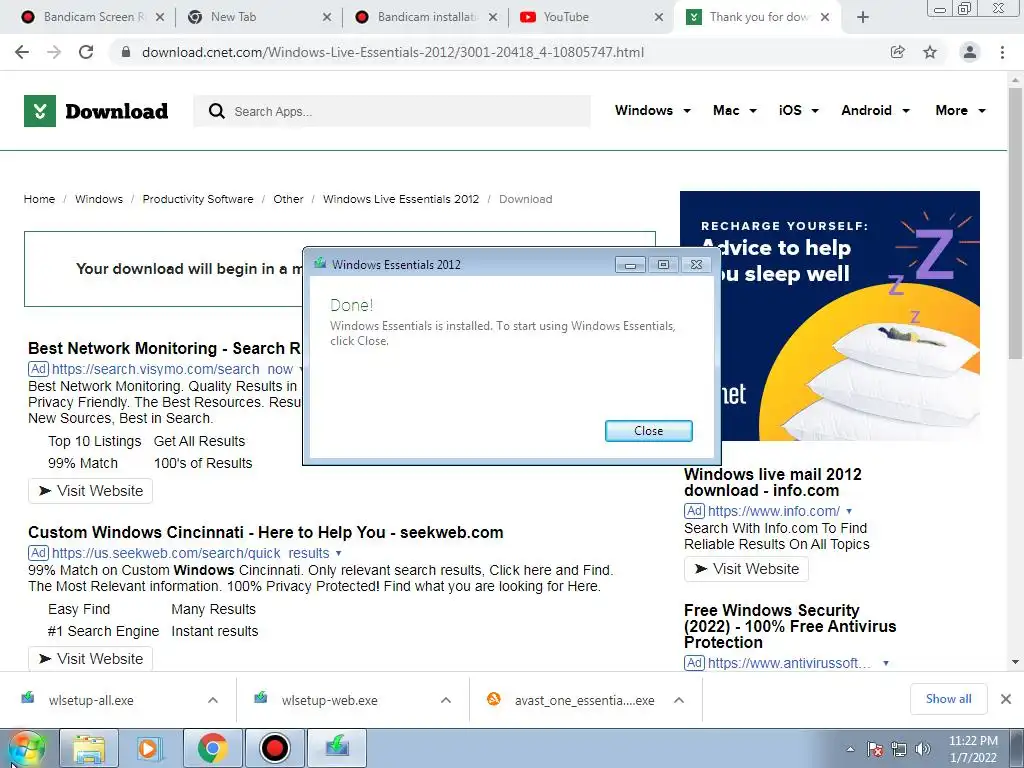Open the Other breadcrumb link
Image resolution: width=1024 pixels, height=768 pixels.
288,199
